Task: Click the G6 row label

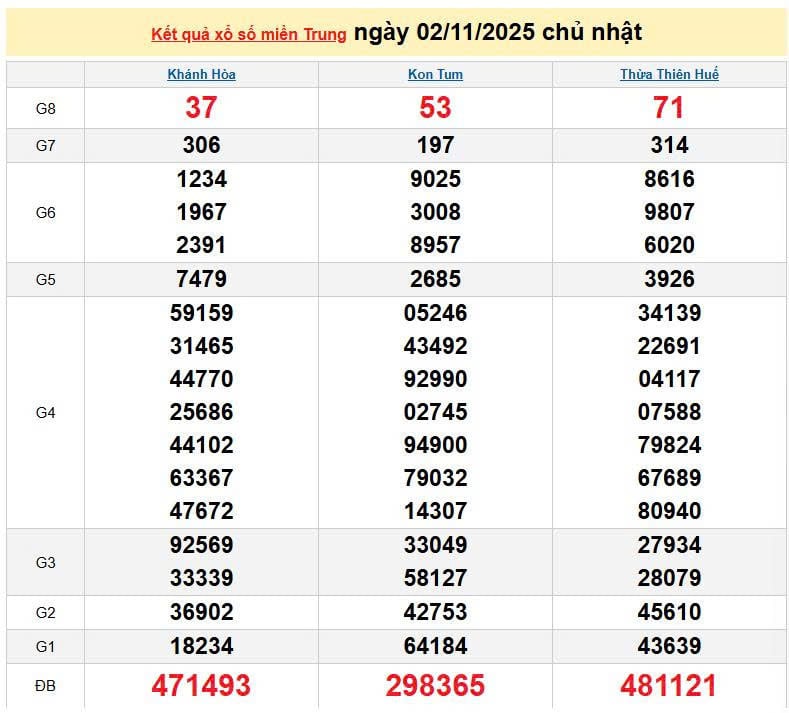Action: [45, 212]
